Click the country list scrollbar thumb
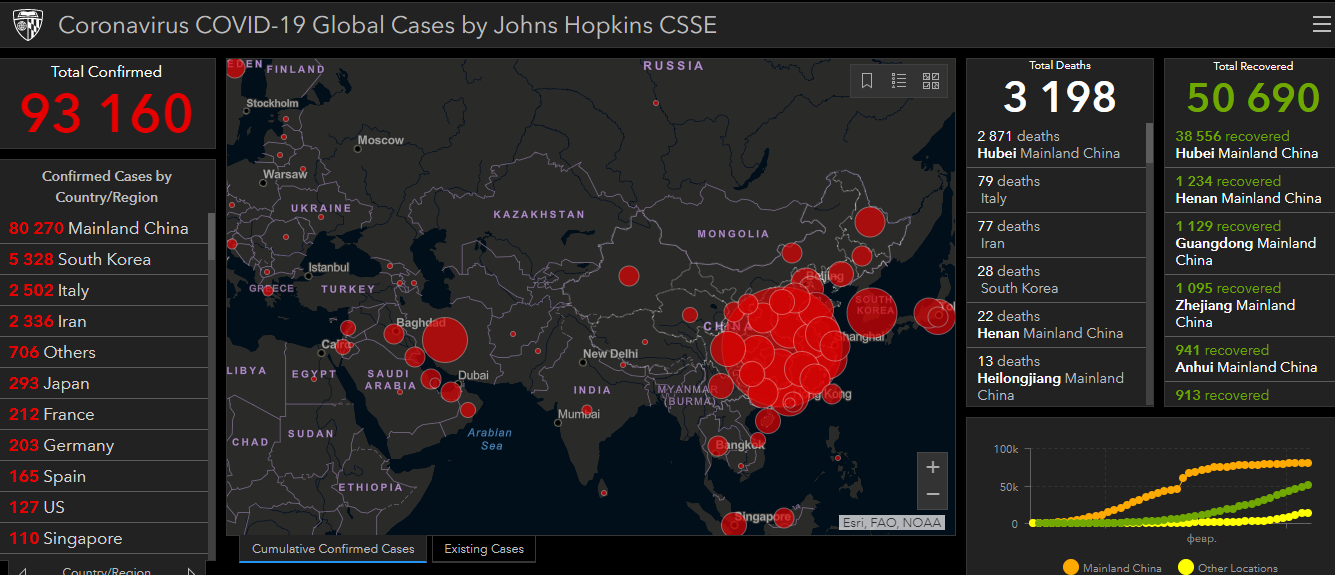 (211, 236)
